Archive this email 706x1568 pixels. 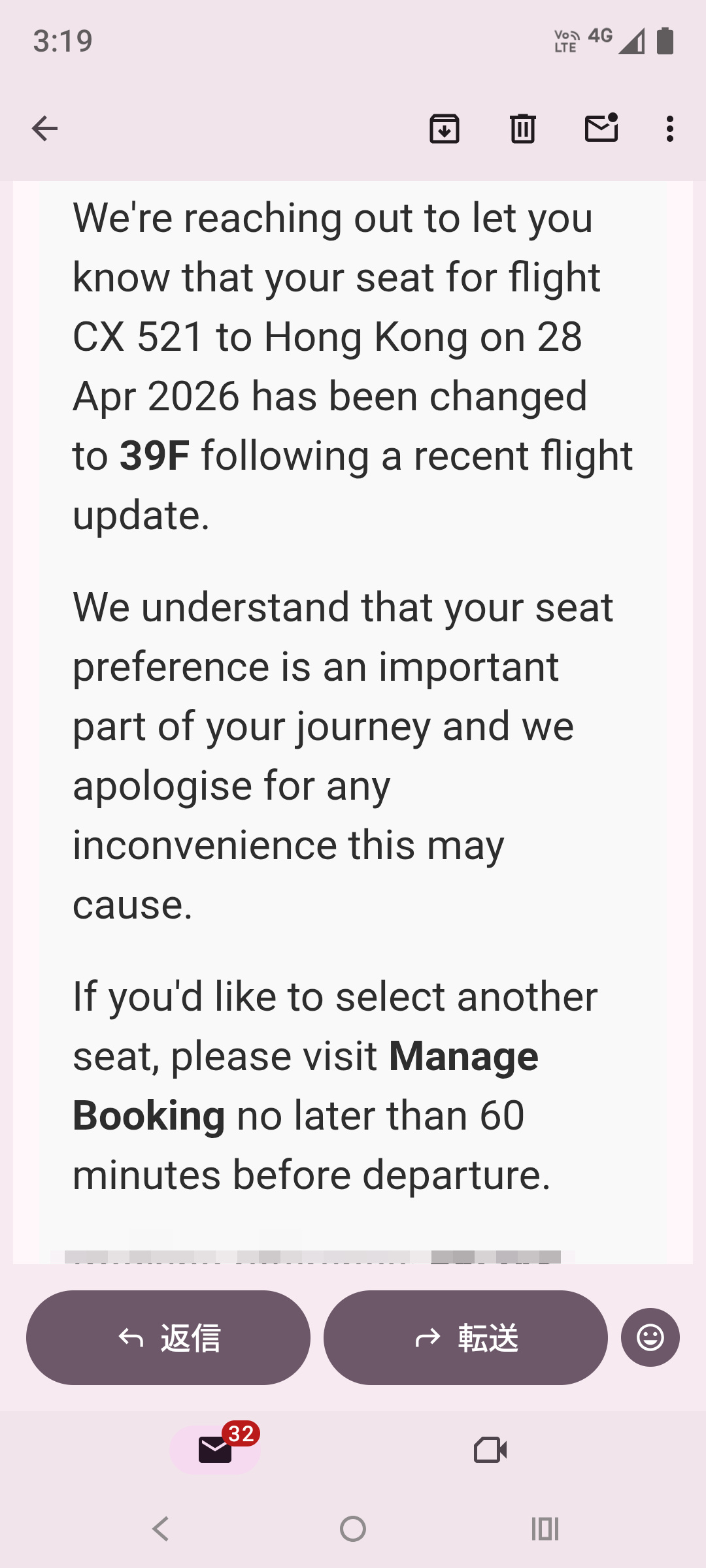click(x=444, y=128)
